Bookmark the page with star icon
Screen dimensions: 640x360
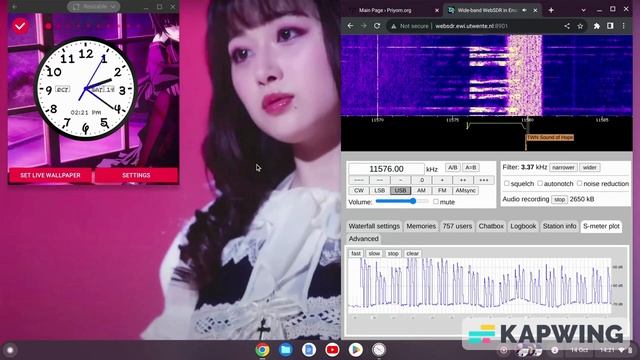pos(580,26)
